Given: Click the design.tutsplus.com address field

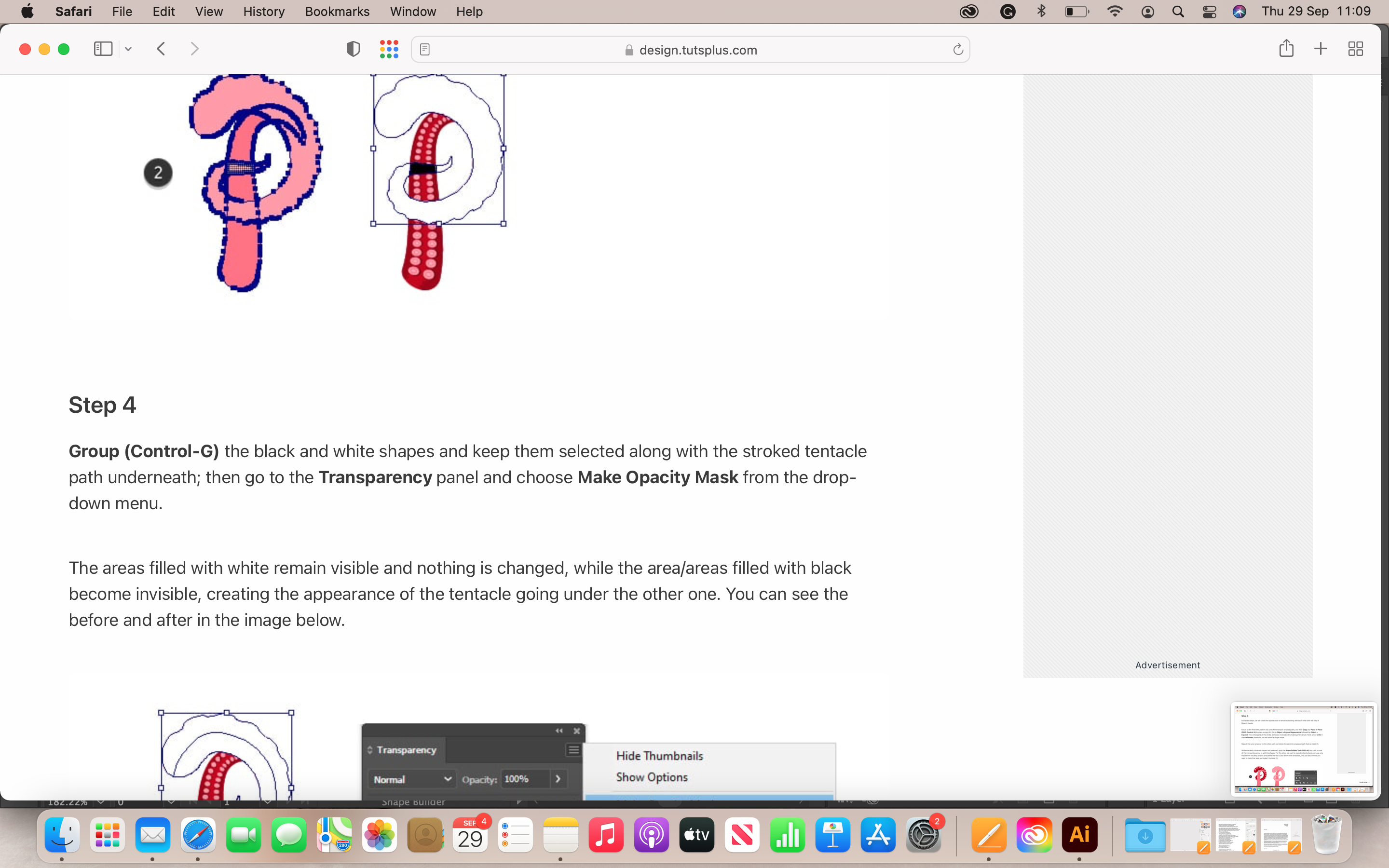Looking at the screenshot, I should click(x=697, y=50).
